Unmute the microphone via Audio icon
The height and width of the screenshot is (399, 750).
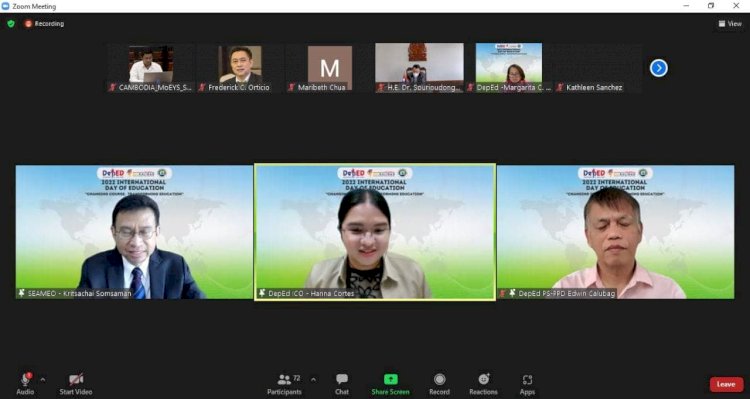point(25,380)
